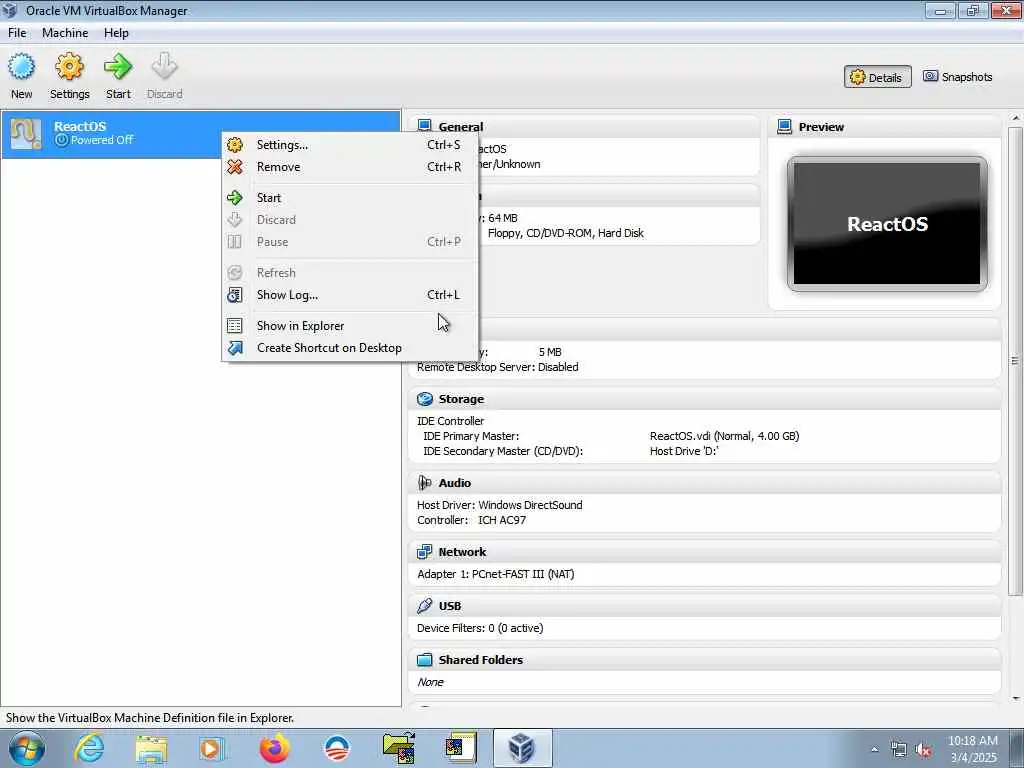
Task: Click the Shared Folders section folder icon
Action: click(424, 660)
